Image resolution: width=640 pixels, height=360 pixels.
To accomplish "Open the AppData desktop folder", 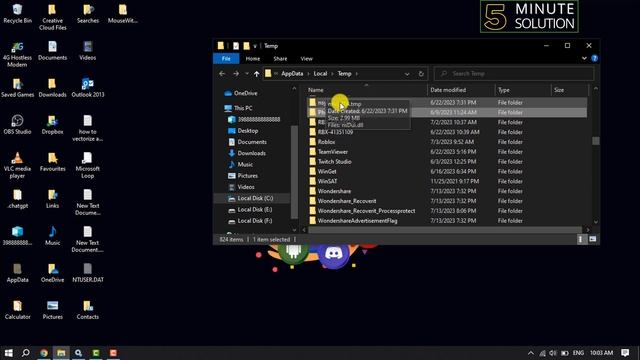I will [17, 273].
